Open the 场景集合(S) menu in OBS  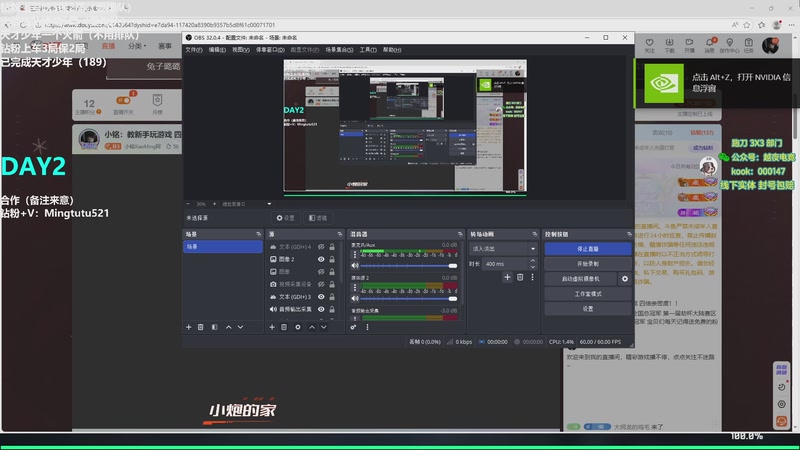pyautogui.click(x=339, y=50)
